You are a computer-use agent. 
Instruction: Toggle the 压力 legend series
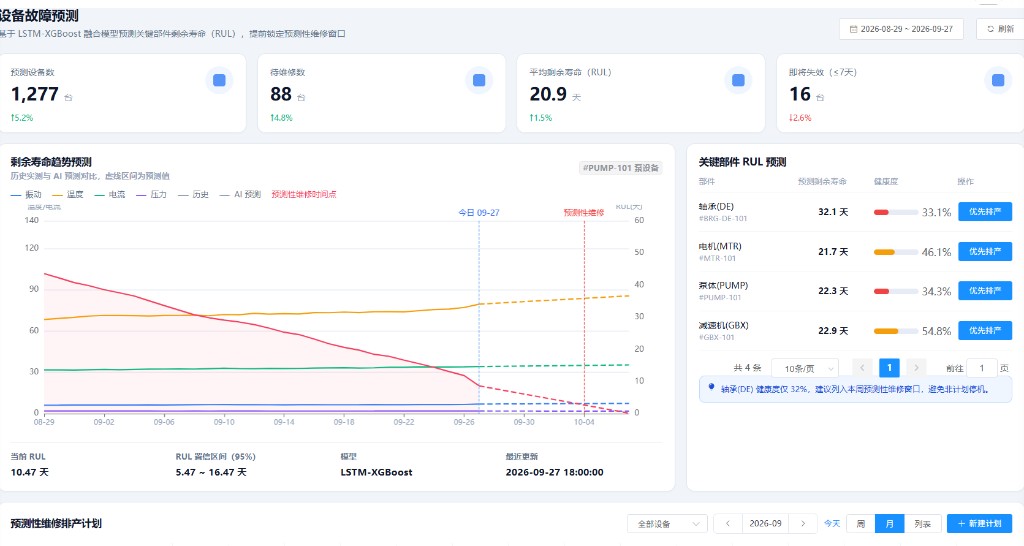pyautogui.click(x=152, y=195)
